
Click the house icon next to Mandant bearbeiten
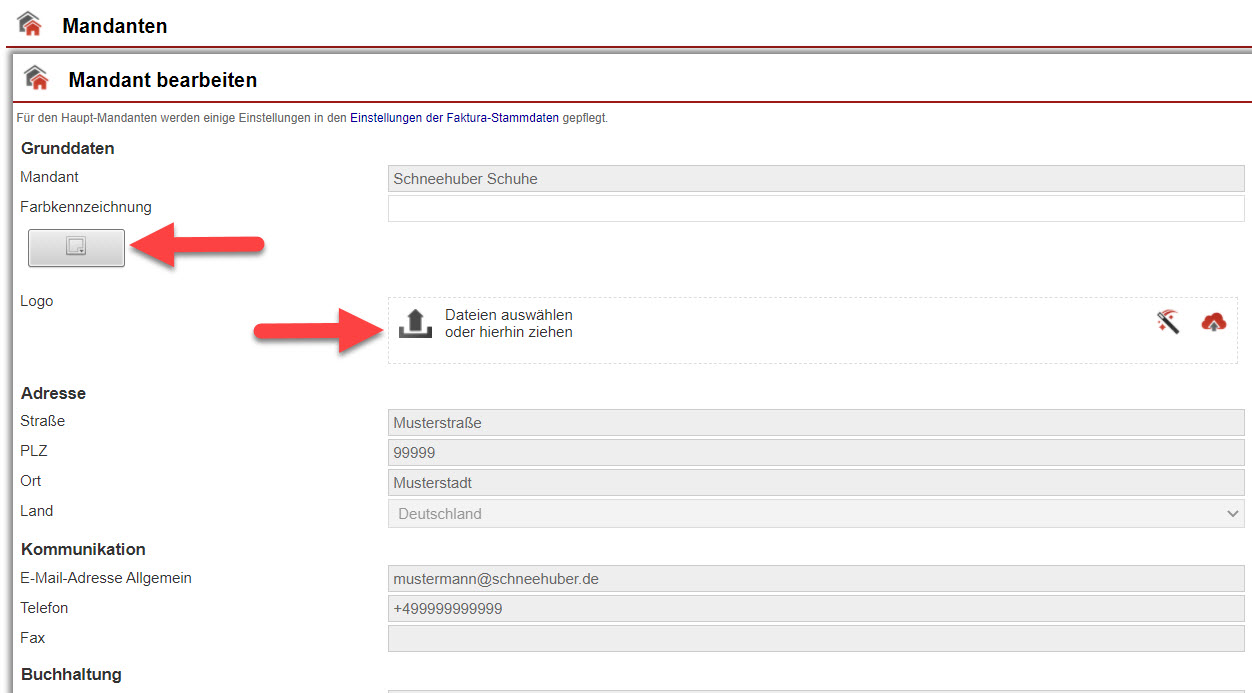click(37, 78)
